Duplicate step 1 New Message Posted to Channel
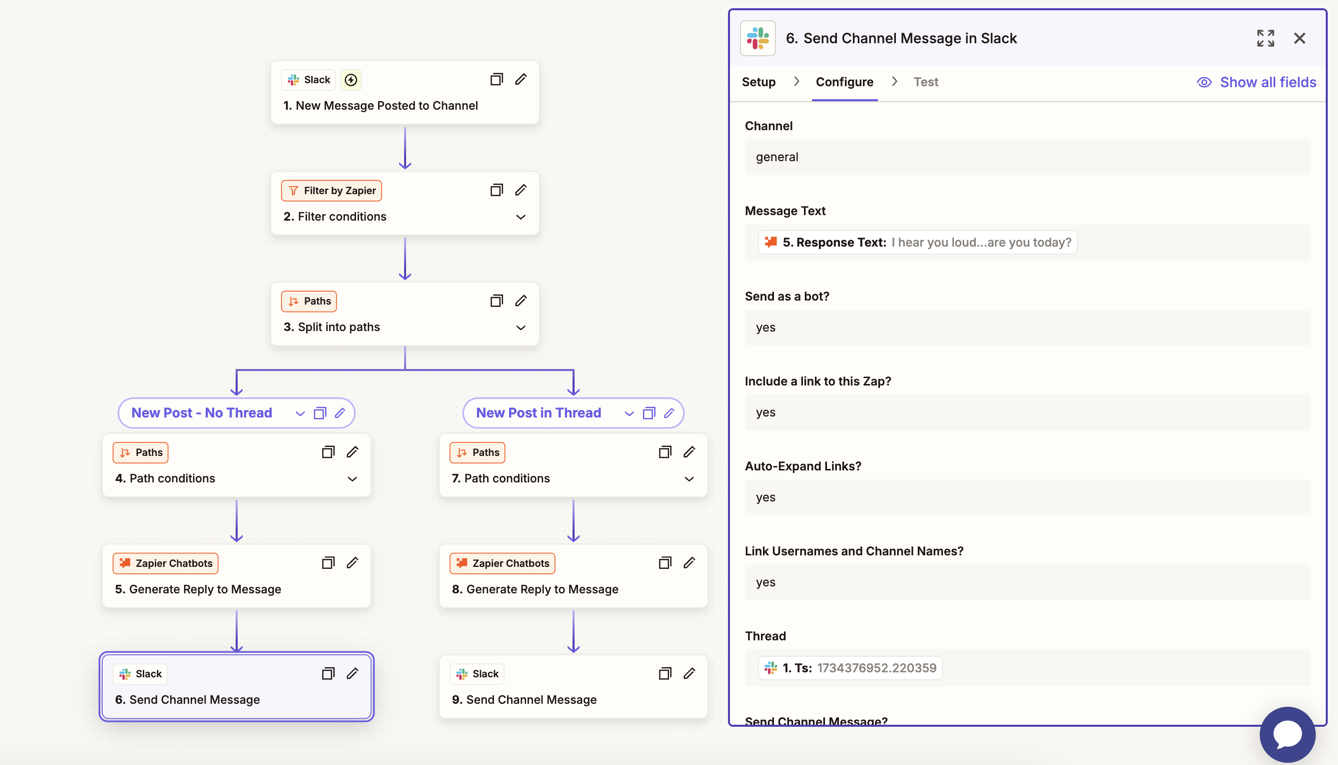Viewport: 1338px width, 765px height. coord(496,79)
